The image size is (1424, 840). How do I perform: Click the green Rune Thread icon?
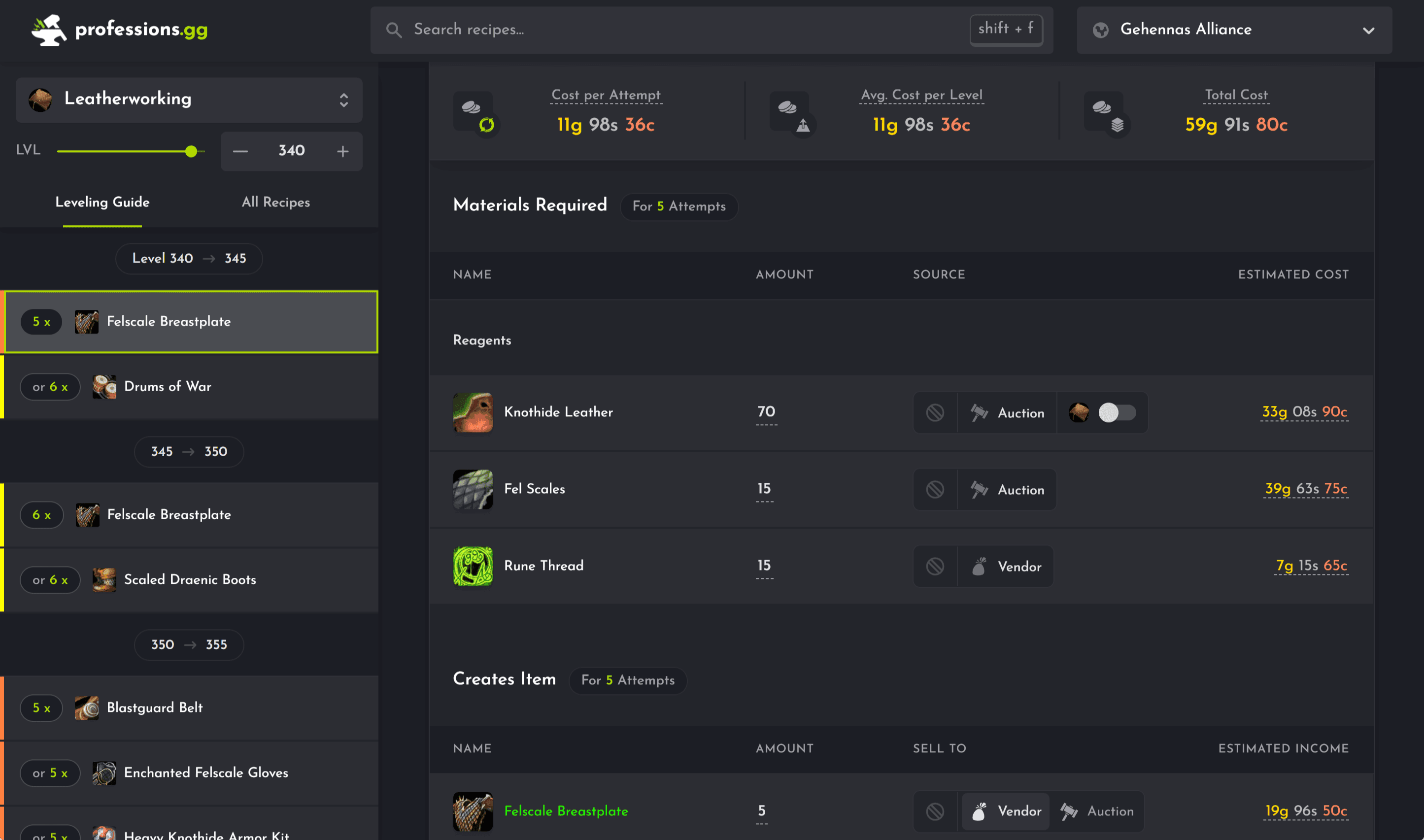[x=473, y=566]
